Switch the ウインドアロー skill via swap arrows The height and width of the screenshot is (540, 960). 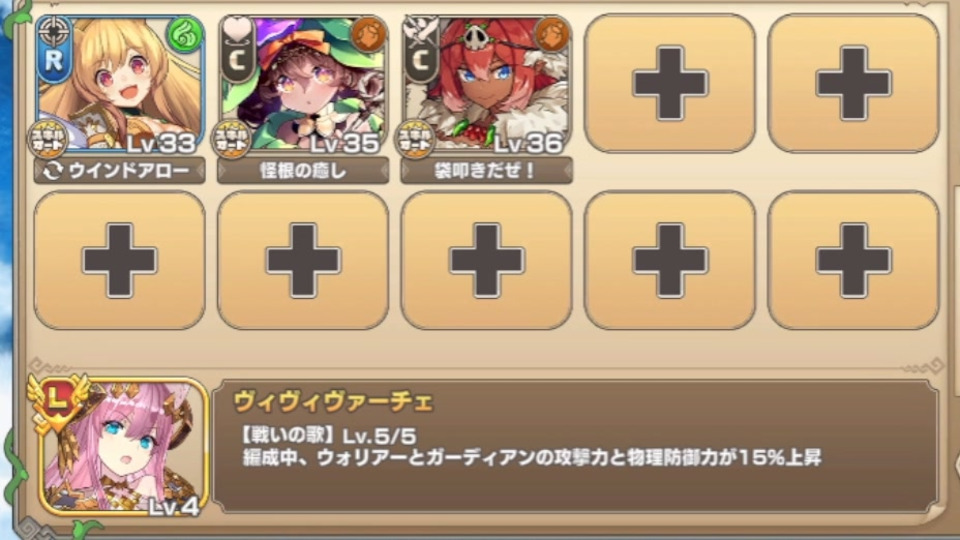(x=53, y=171)
